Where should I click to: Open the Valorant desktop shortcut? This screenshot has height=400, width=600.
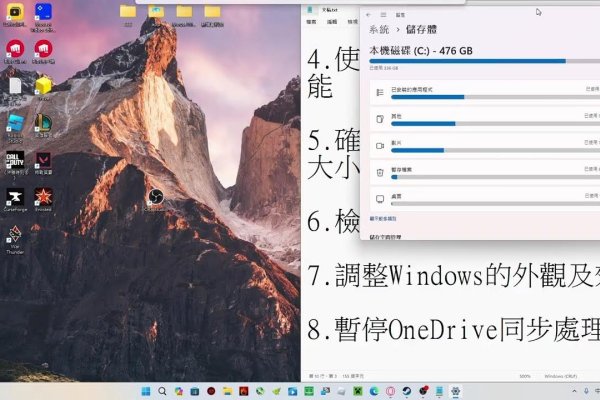point(43,162)
